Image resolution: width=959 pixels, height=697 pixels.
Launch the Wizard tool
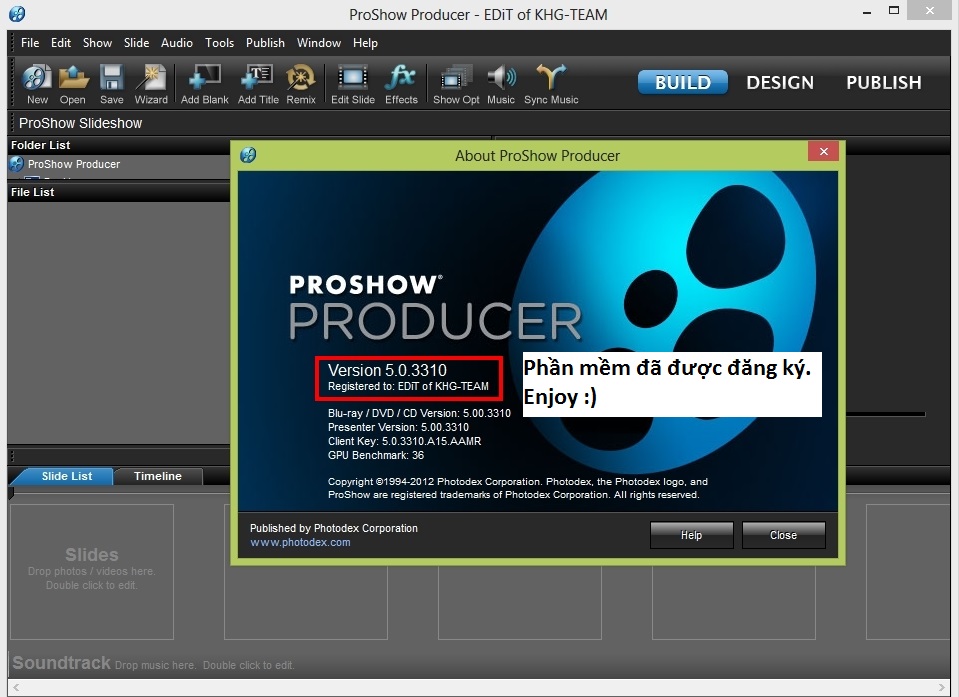pos(151,84)
